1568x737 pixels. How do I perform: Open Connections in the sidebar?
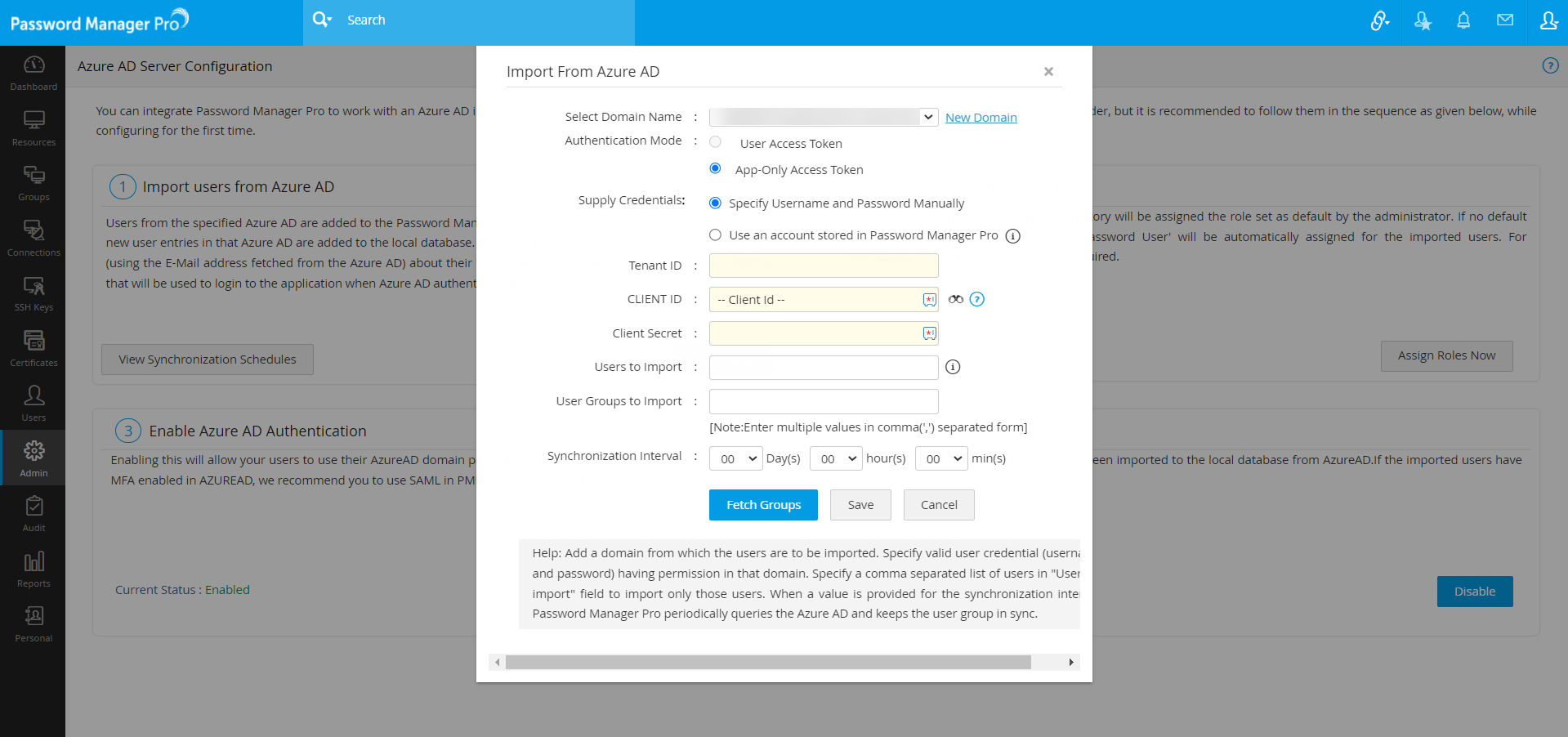click(x=34, y=239)
